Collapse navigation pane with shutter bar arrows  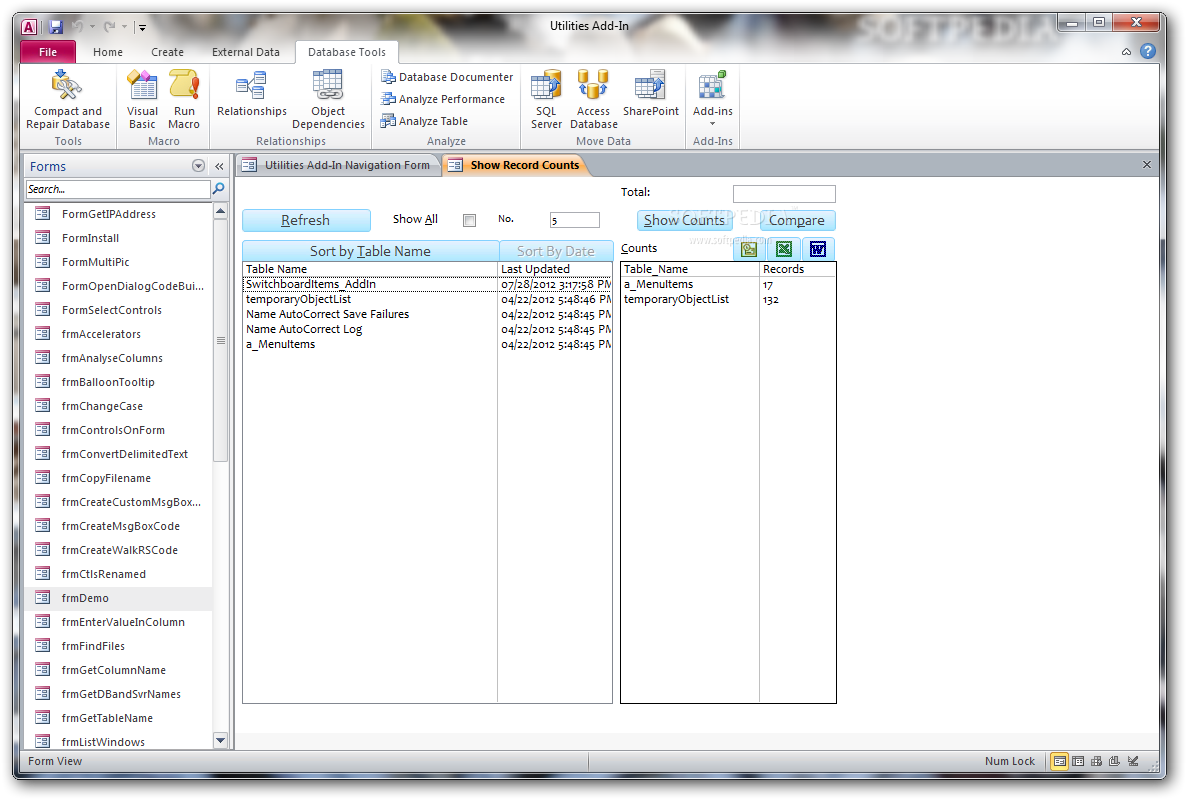(x=220, y=166)
